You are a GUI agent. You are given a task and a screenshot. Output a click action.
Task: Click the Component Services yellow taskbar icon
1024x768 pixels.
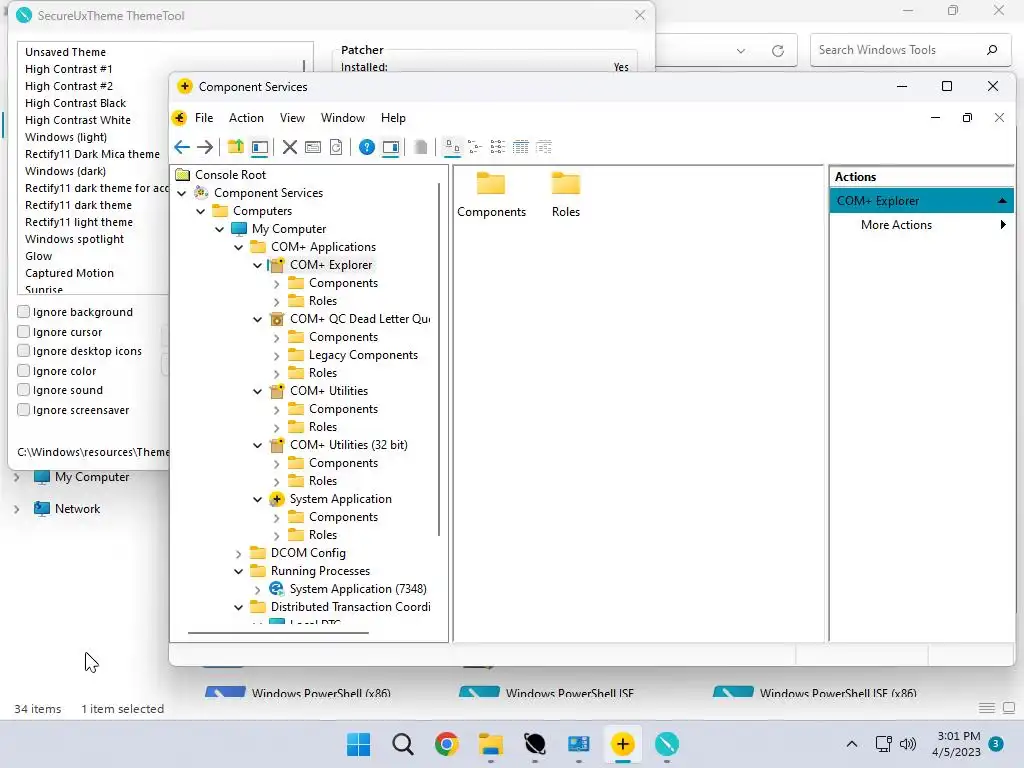(x=622, y=744)
